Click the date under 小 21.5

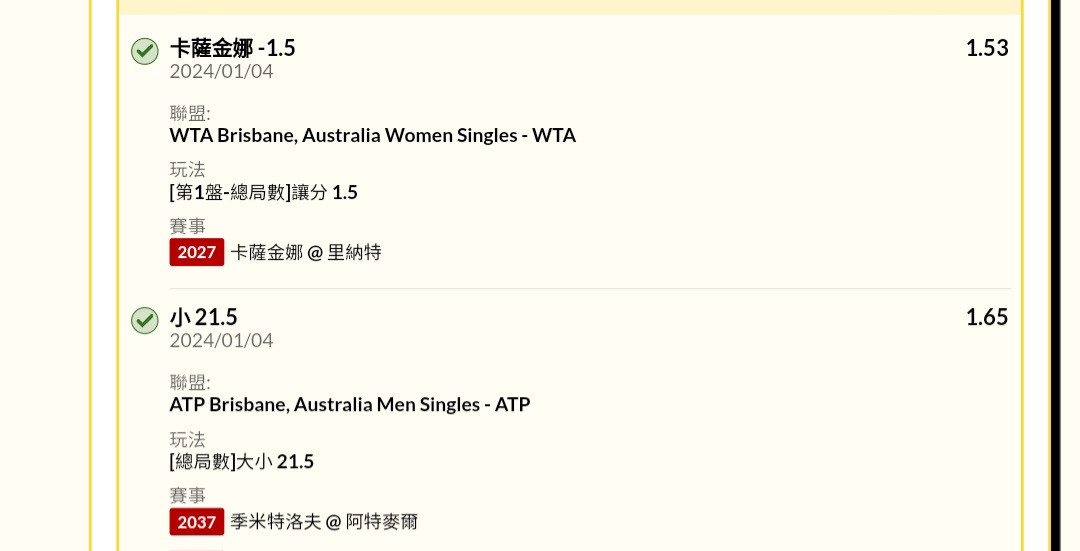(x=221, y=340)
